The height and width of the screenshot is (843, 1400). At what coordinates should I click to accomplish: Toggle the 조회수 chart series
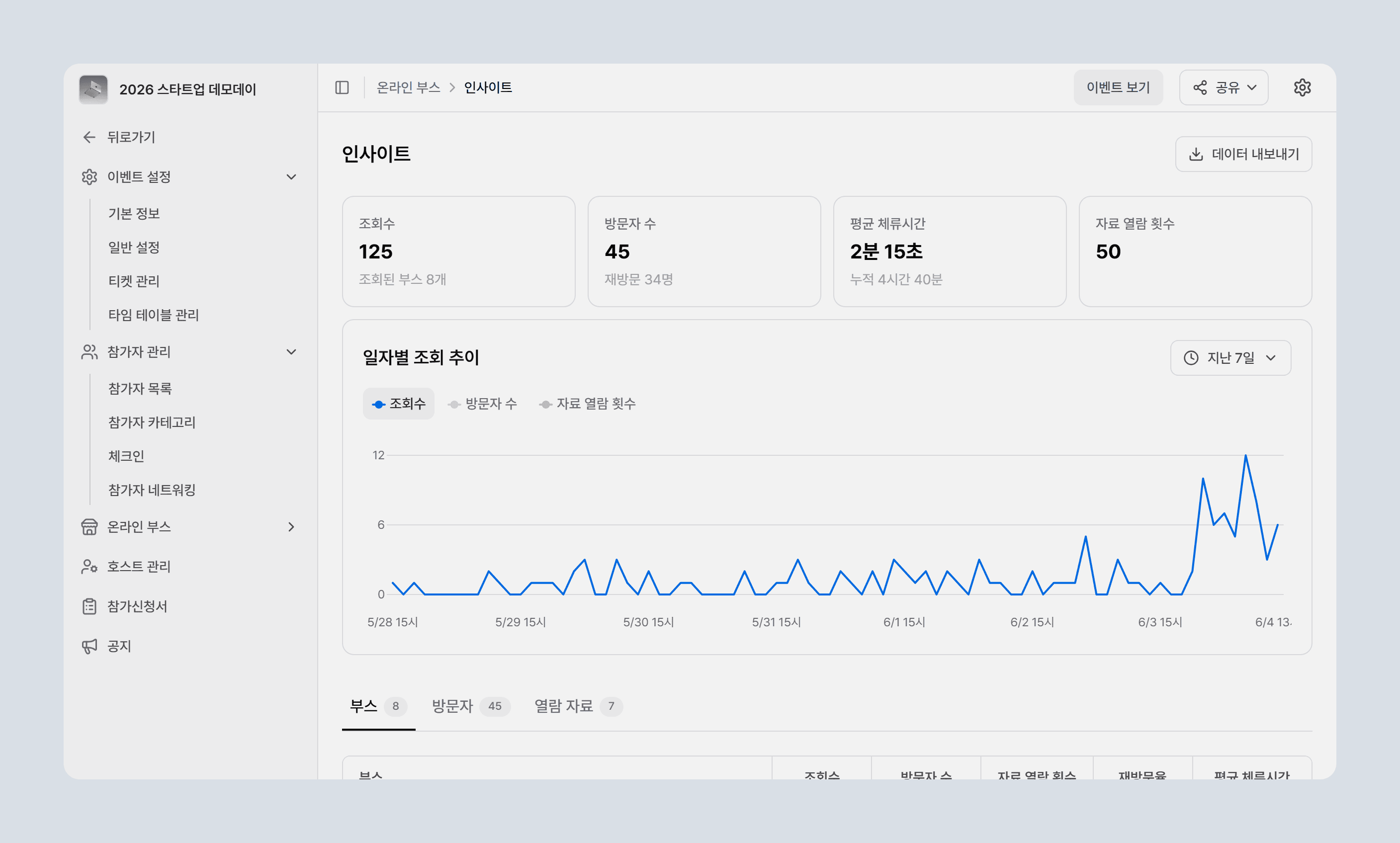(x=398, y=404)
